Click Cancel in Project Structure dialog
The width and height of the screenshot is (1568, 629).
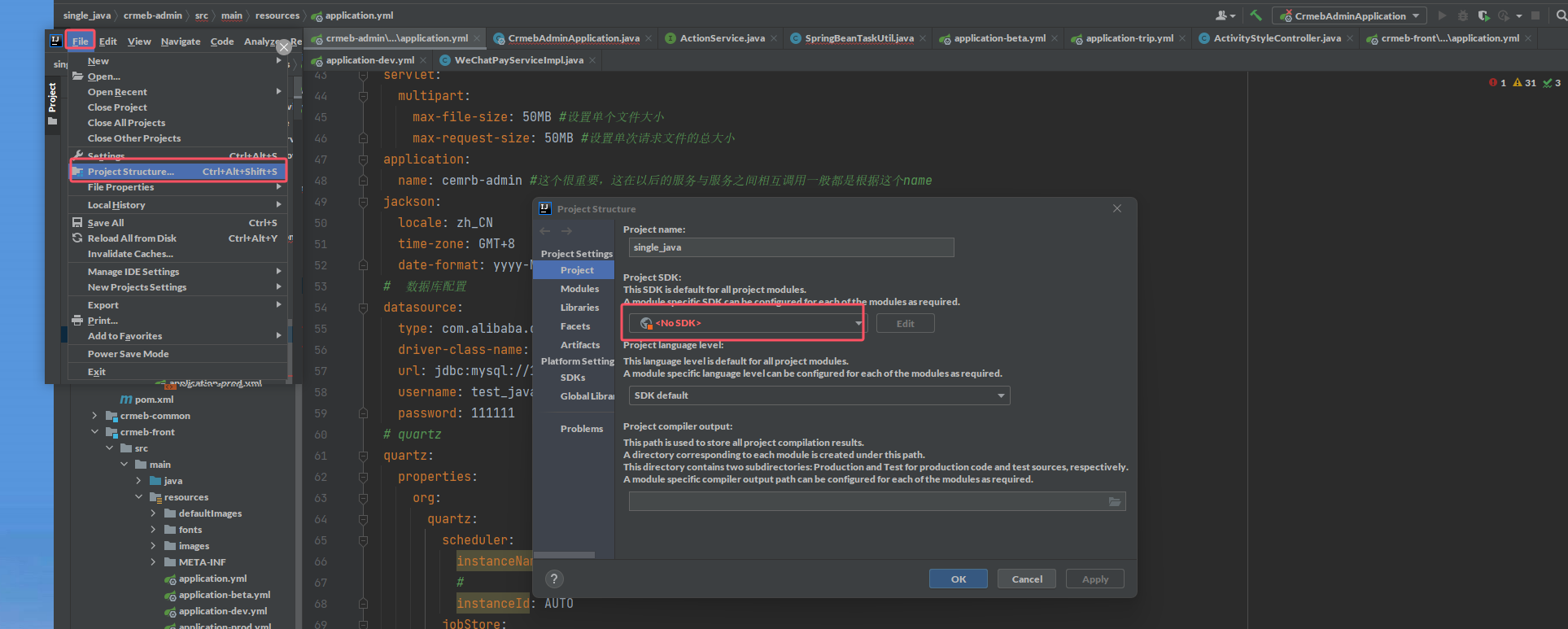coord(1027,579)
